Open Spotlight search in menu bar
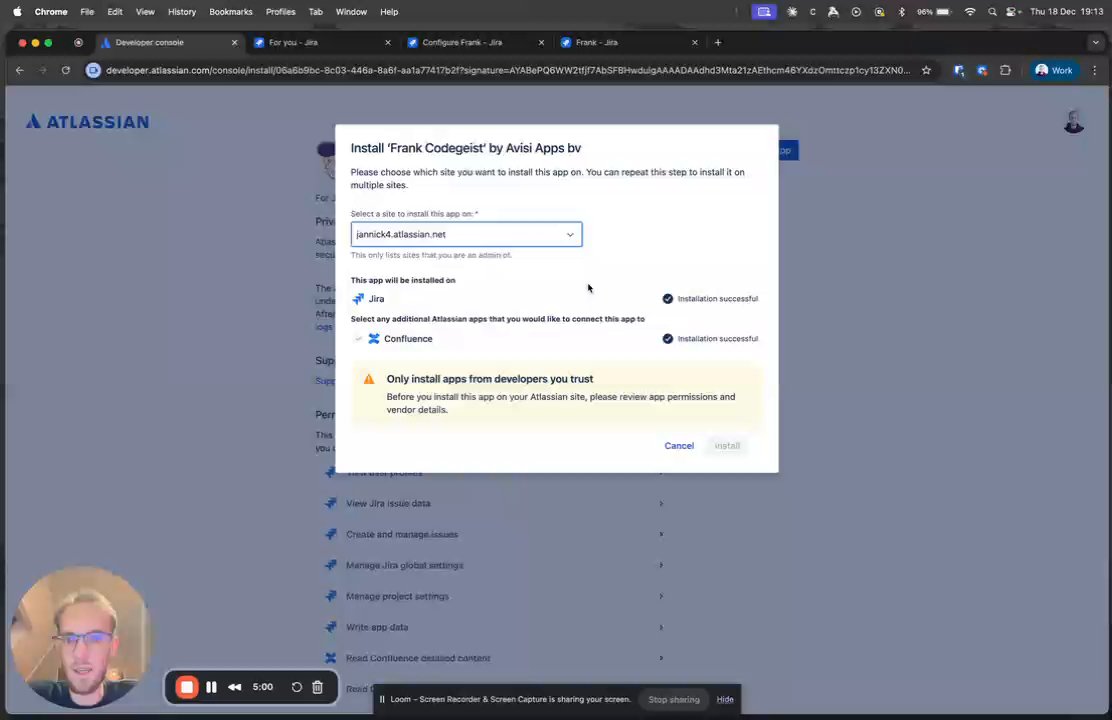This screenshot has width=1112, height=720. (992, 12)
